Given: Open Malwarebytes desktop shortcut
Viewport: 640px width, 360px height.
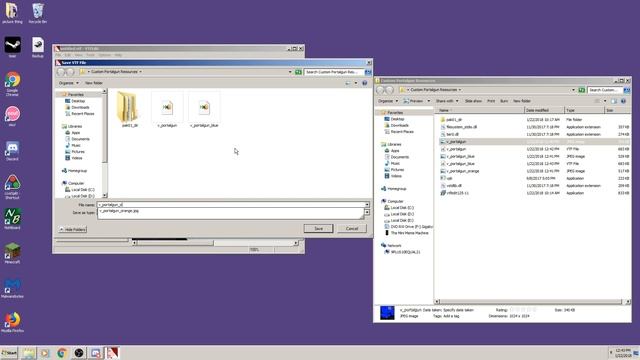Looking at the screenshot, I should pyautogui.click(x=12, y=288).
